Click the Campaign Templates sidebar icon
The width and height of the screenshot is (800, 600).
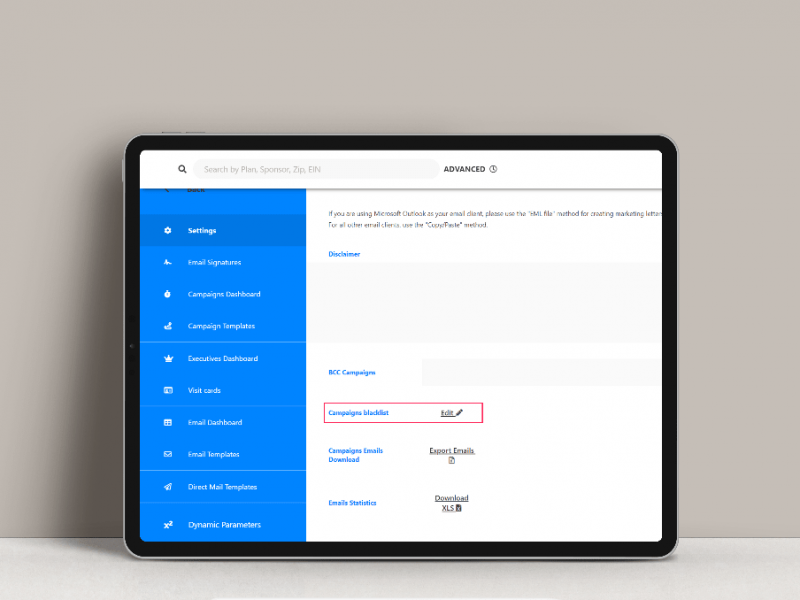click(168, 327)
